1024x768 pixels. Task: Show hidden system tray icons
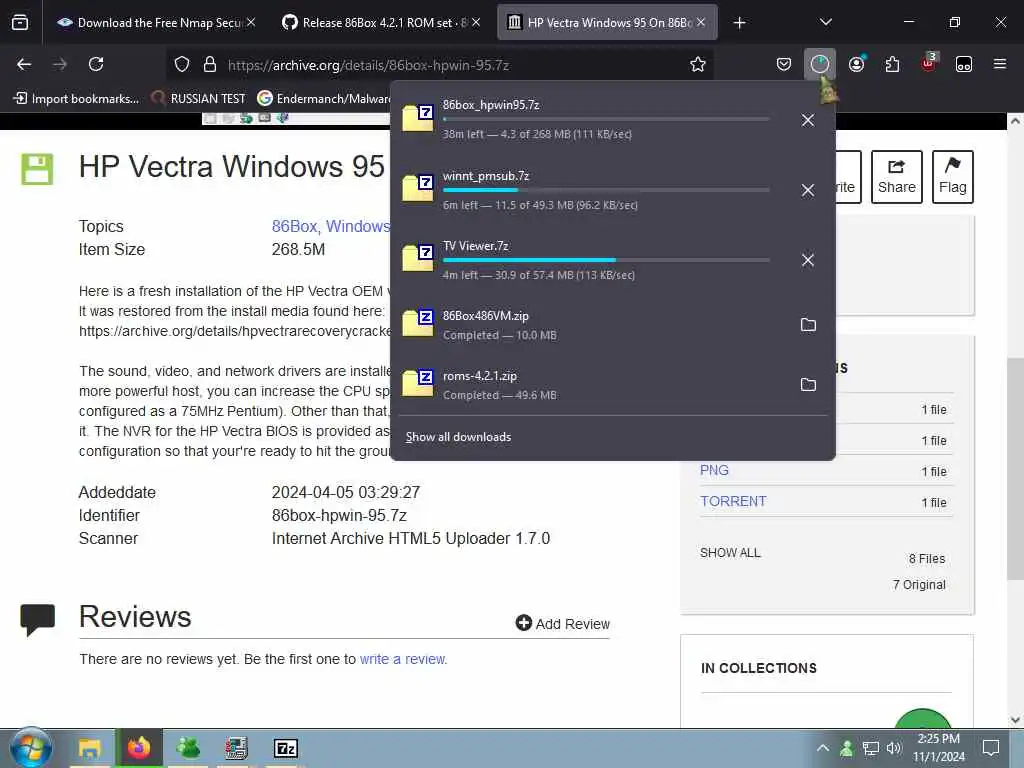(823, 748)
